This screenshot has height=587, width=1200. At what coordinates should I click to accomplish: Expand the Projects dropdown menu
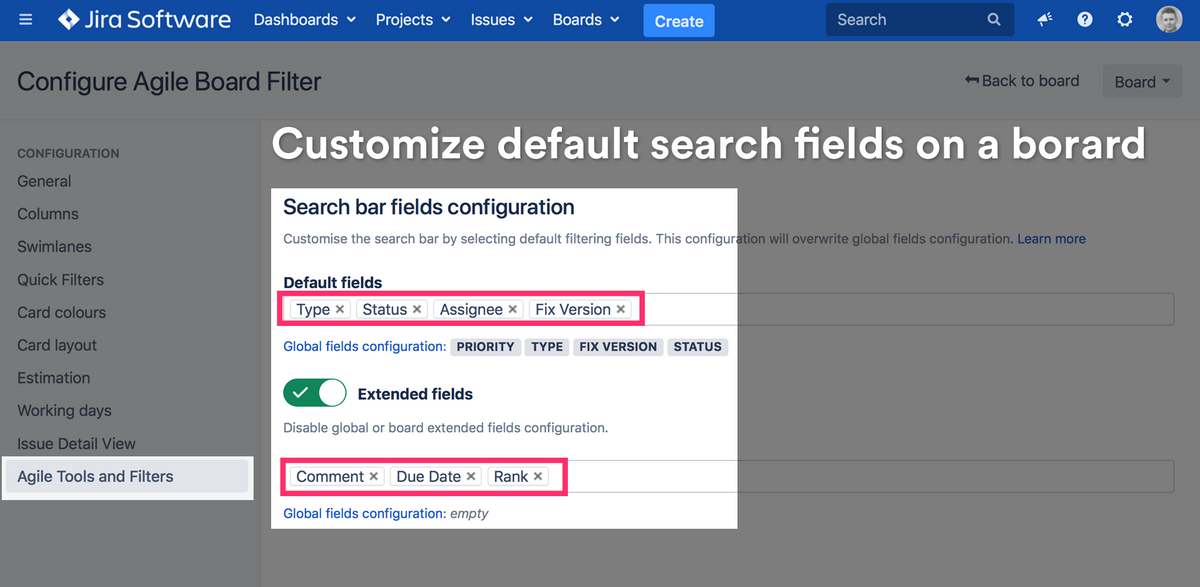pyautogui.click(x=412, y=20)
